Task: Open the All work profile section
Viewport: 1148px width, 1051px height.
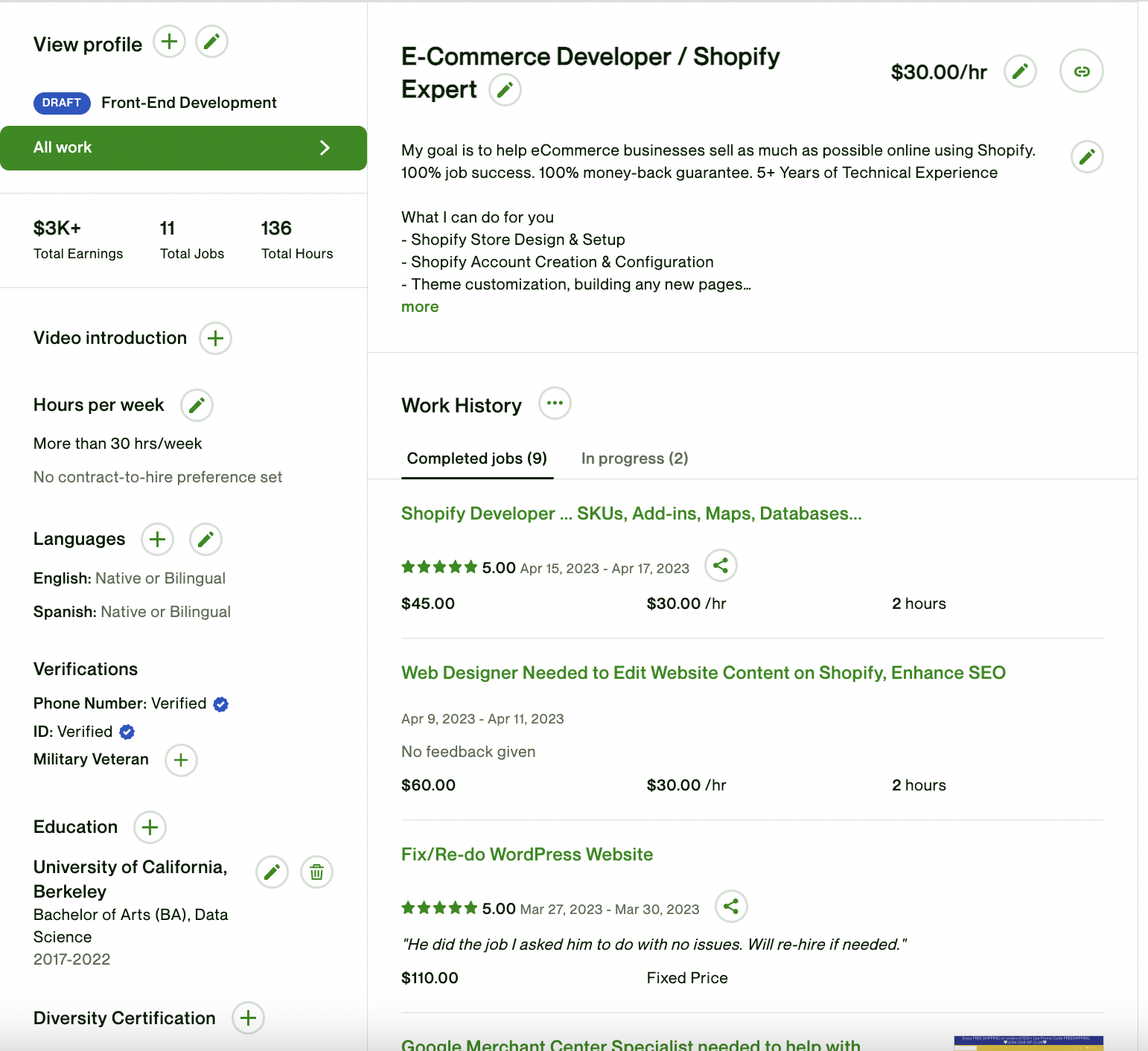Action: pos(183,148)
